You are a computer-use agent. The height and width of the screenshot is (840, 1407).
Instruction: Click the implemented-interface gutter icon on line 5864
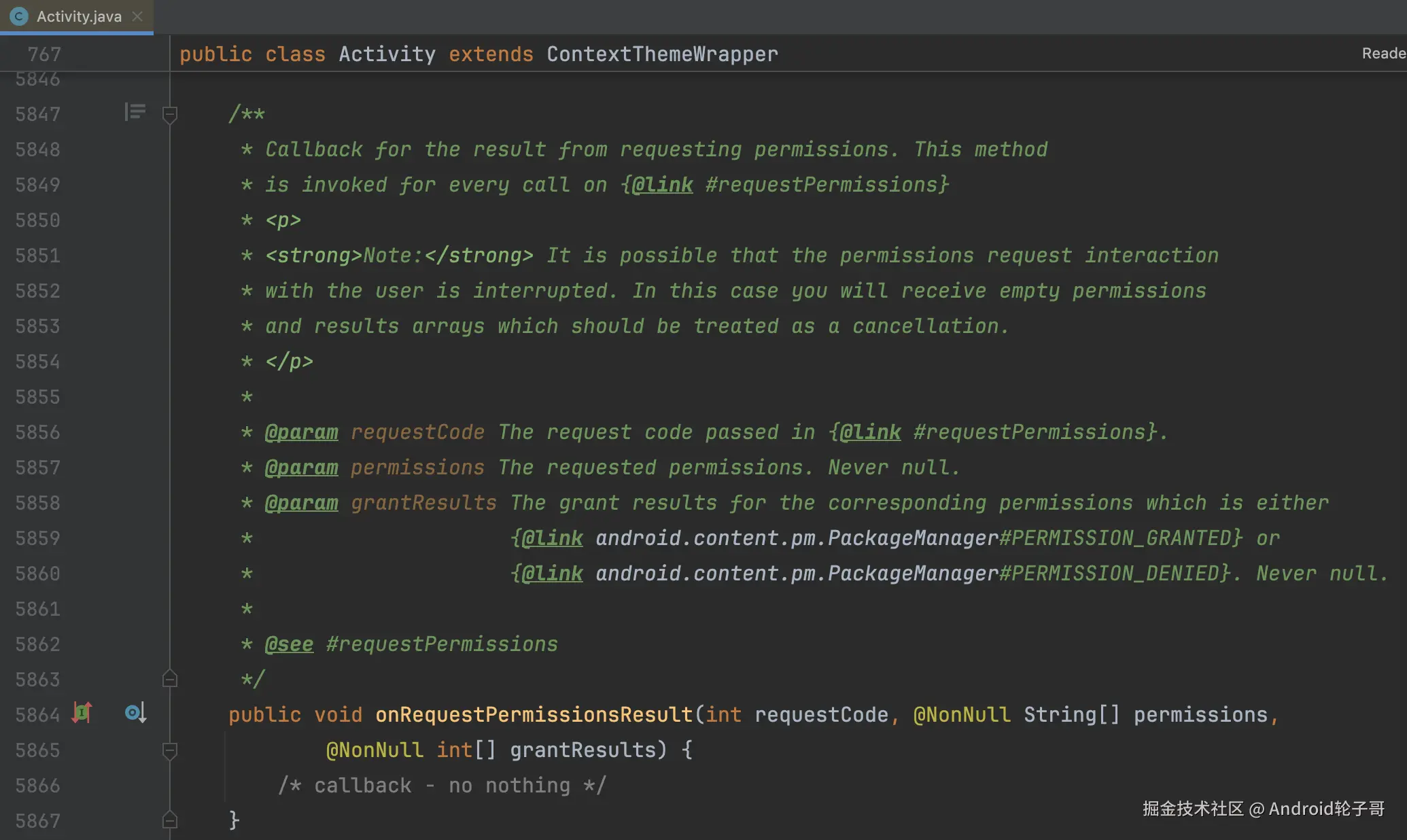click(x=82, y=713)
